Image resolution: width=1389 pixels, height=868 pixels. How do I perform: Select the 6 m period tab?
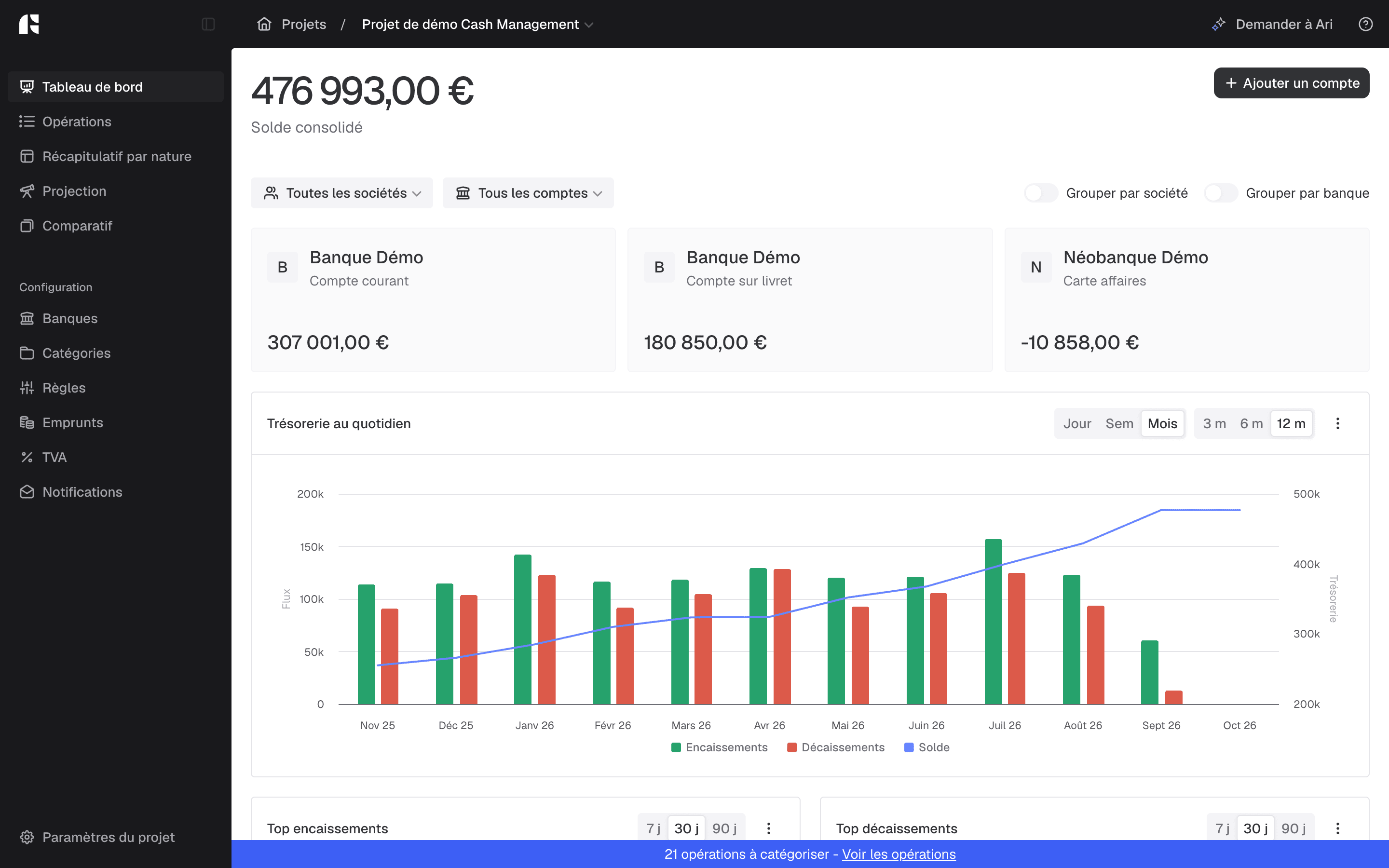[1251, 424]
